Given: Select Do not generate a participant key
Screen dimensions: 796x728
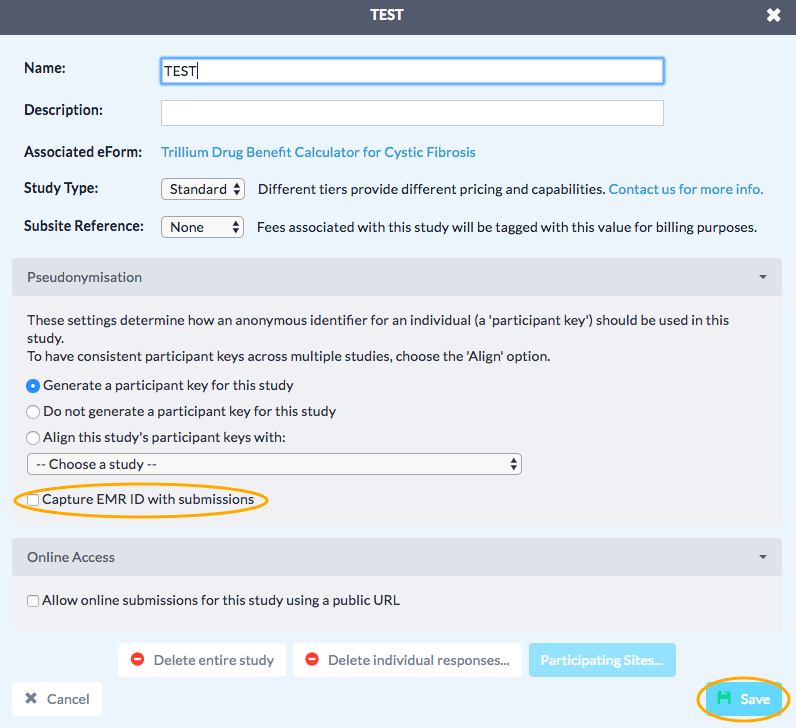Looking at the screenshot, I should (34, 411).
